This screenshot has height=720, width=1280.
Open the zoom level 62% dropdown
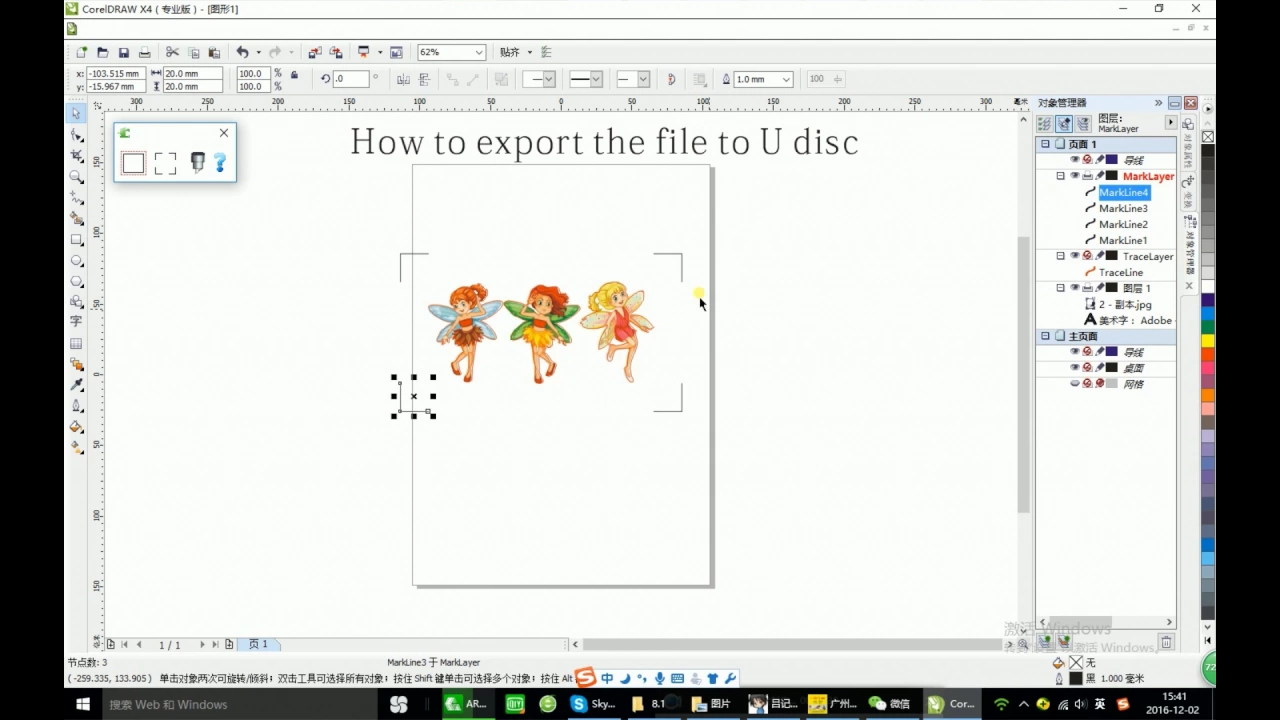(478, 52)
